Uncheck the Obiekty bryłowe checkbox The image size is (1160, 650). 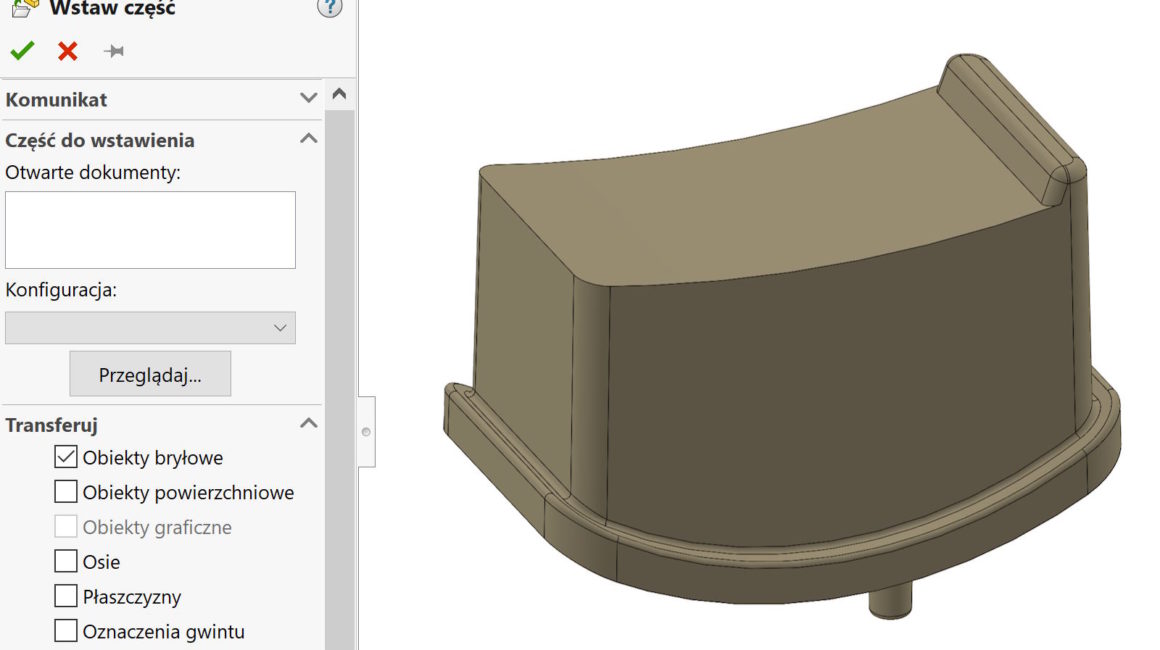point(66,458)
